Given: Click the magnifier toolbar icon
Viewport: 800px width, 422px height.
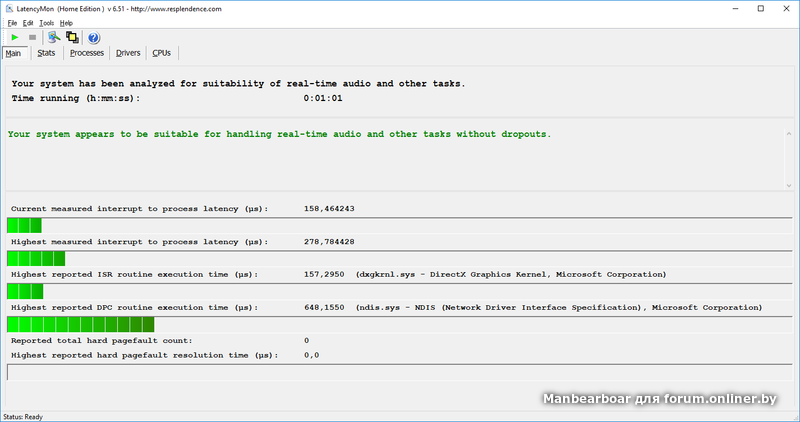Looking at the screenshot, I should (54, 37).
